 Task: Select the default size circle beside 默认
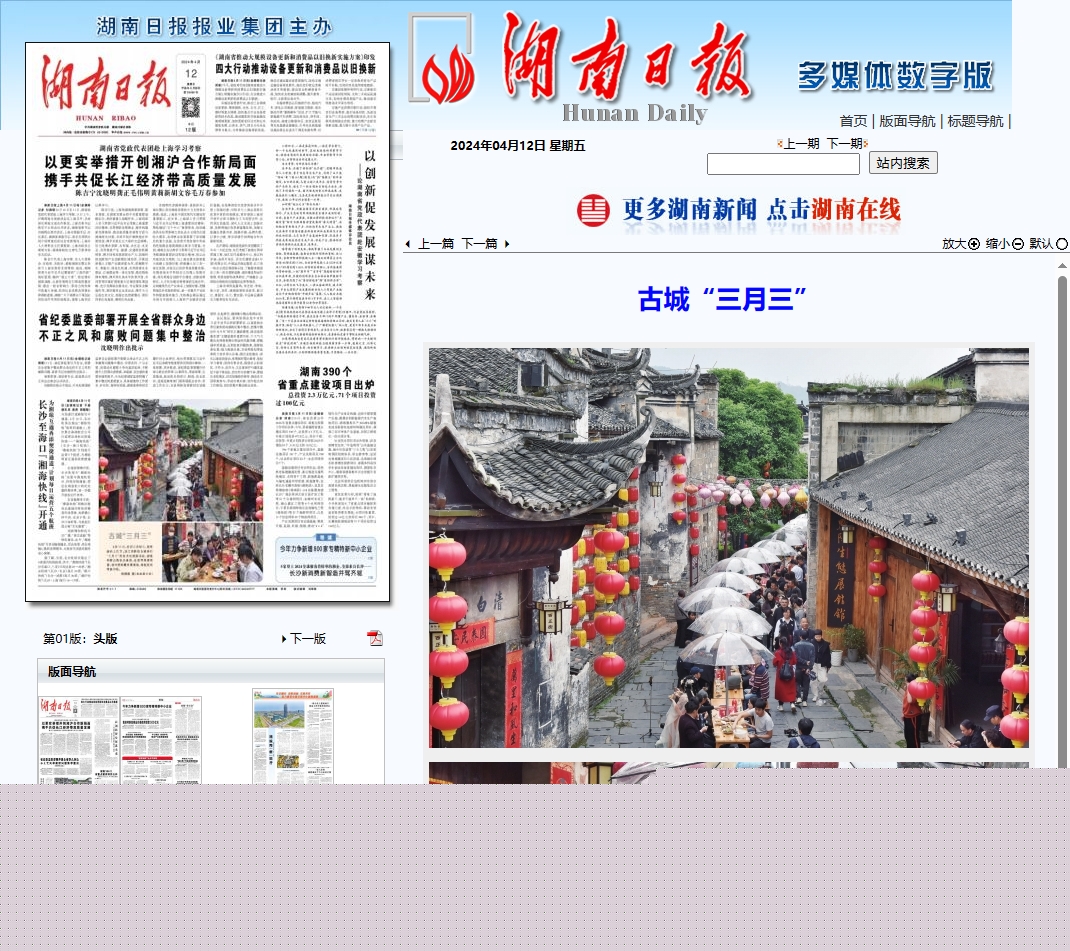coord(1062,244)
